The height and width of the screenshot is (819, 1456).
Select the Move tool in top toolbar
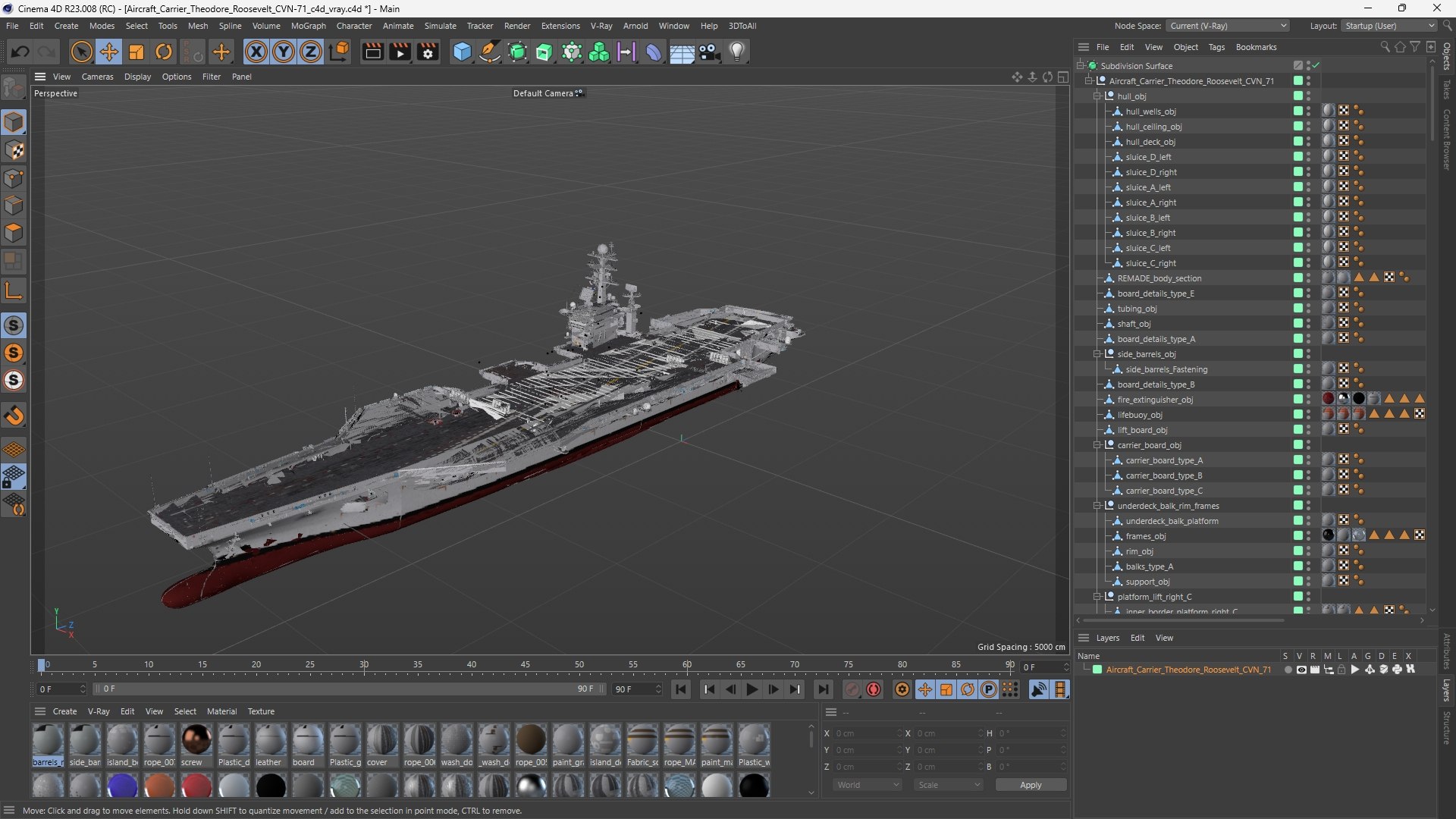point(109,52)
